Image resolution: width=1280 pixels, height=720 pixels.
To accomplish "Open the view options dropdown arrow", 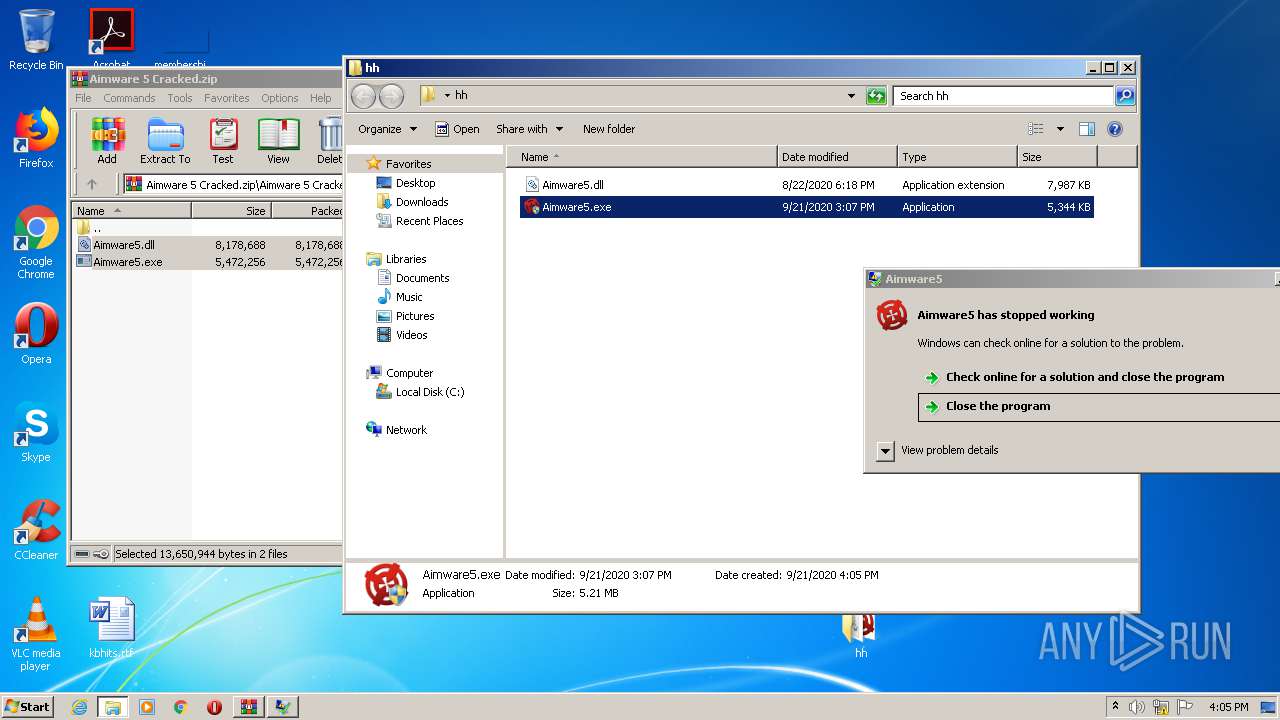I will [1060, 129].
